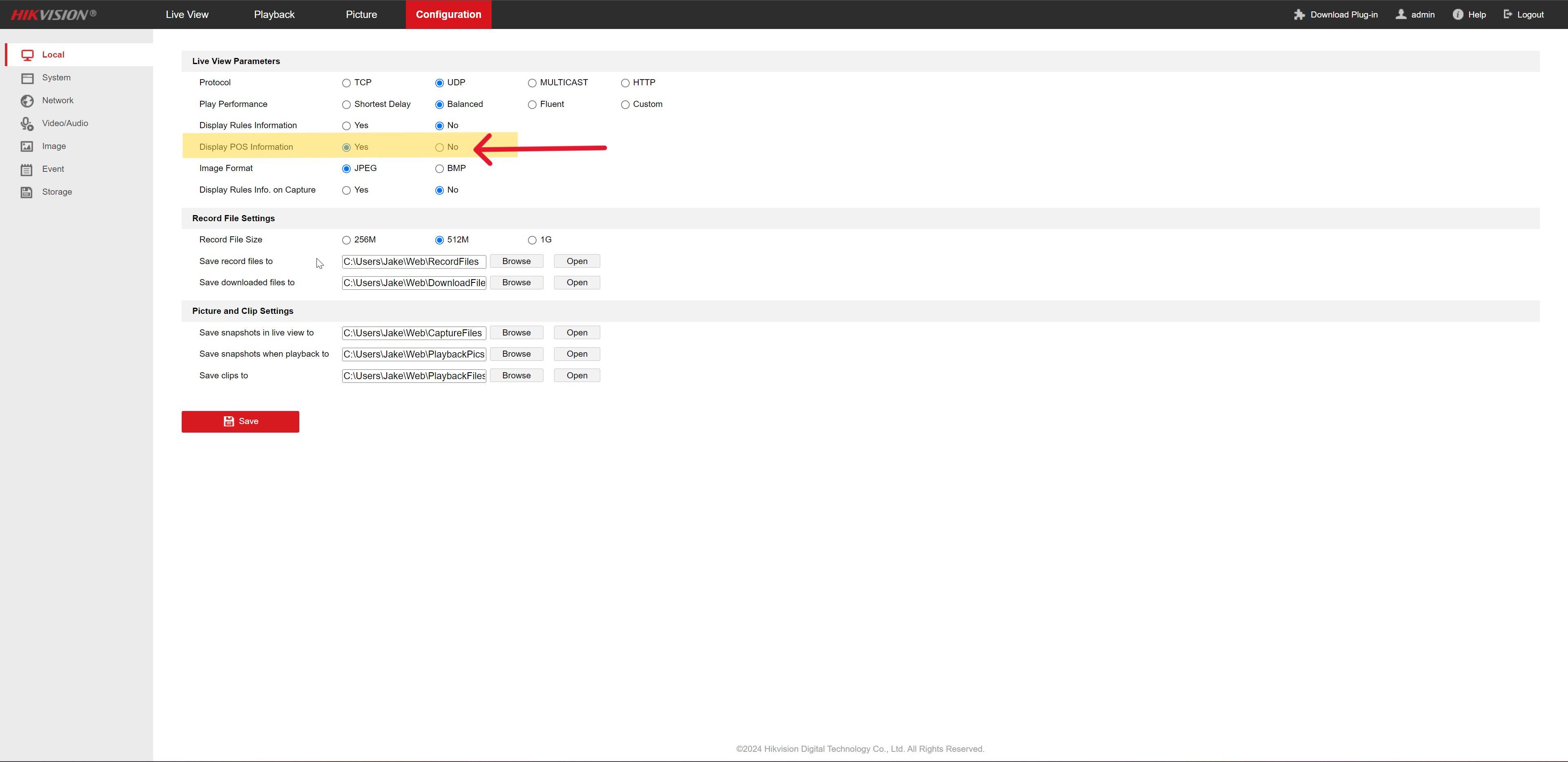Screen dimensions: 1568x762
Task: Click the Network globe icon
Action: click(x=27, y=100)
